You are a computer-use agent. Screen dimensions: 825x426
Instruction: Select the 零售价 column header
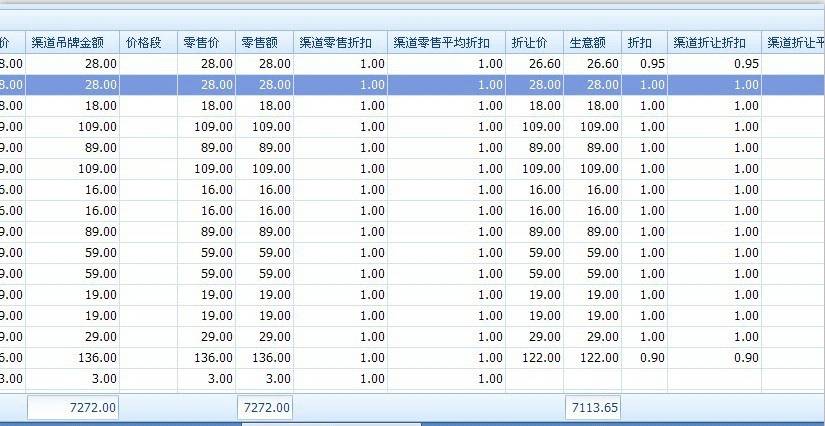click(x=206, y=43)
